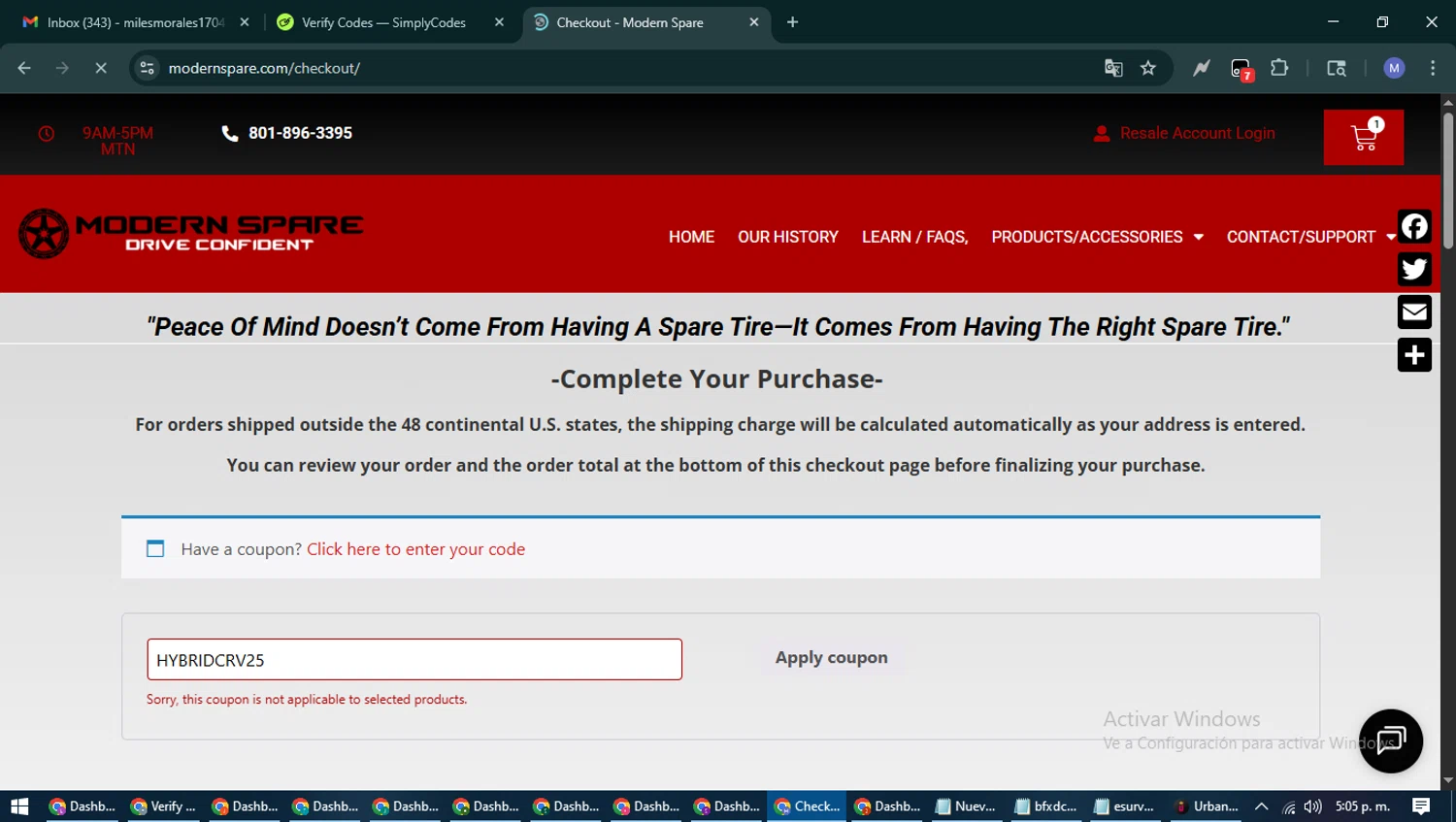Click the 'Complete Your Purchase' heading
Image resolution: width=1456 pixels, height=822 pixels.
pyautogui.click(x=717, y=378)
